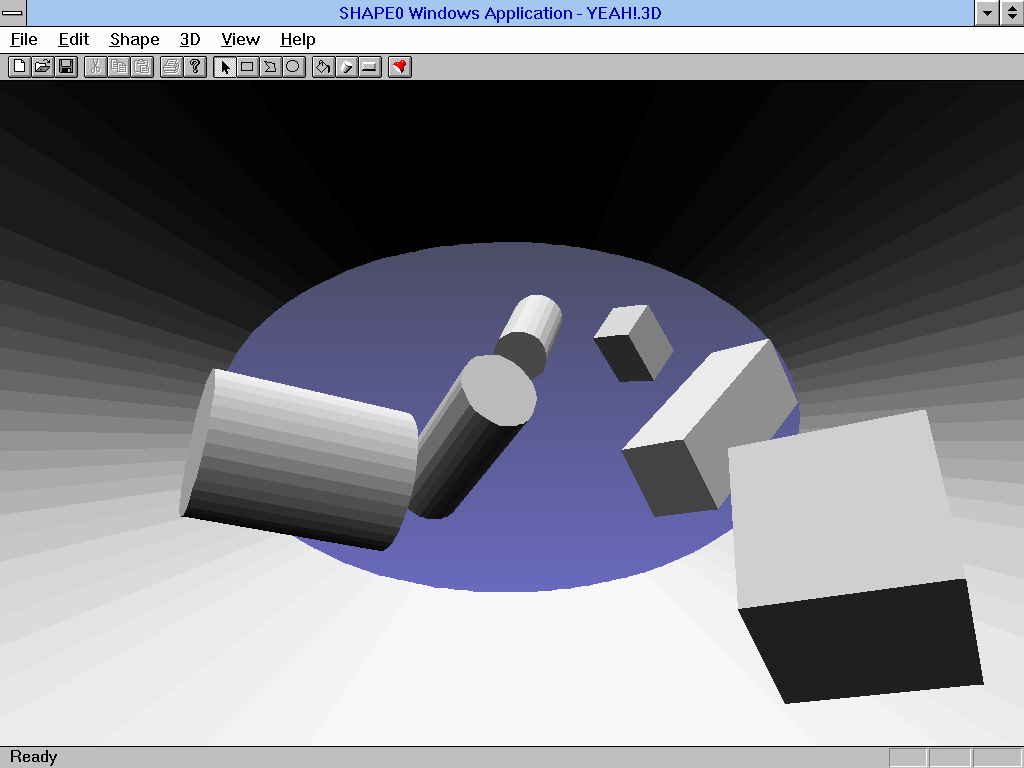Click the Print icon in toolbar

tap(171, 67)
